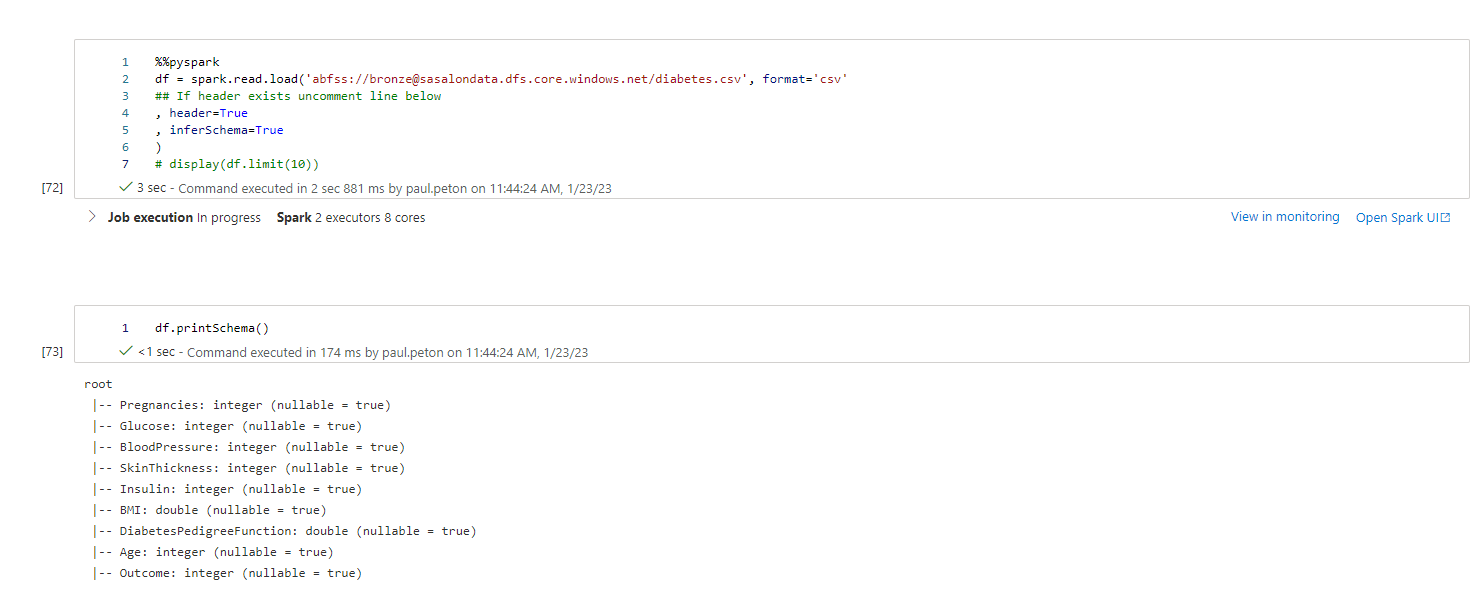Select the execution count marker [73]
1484x605 pixels.
tap(51, 351)
